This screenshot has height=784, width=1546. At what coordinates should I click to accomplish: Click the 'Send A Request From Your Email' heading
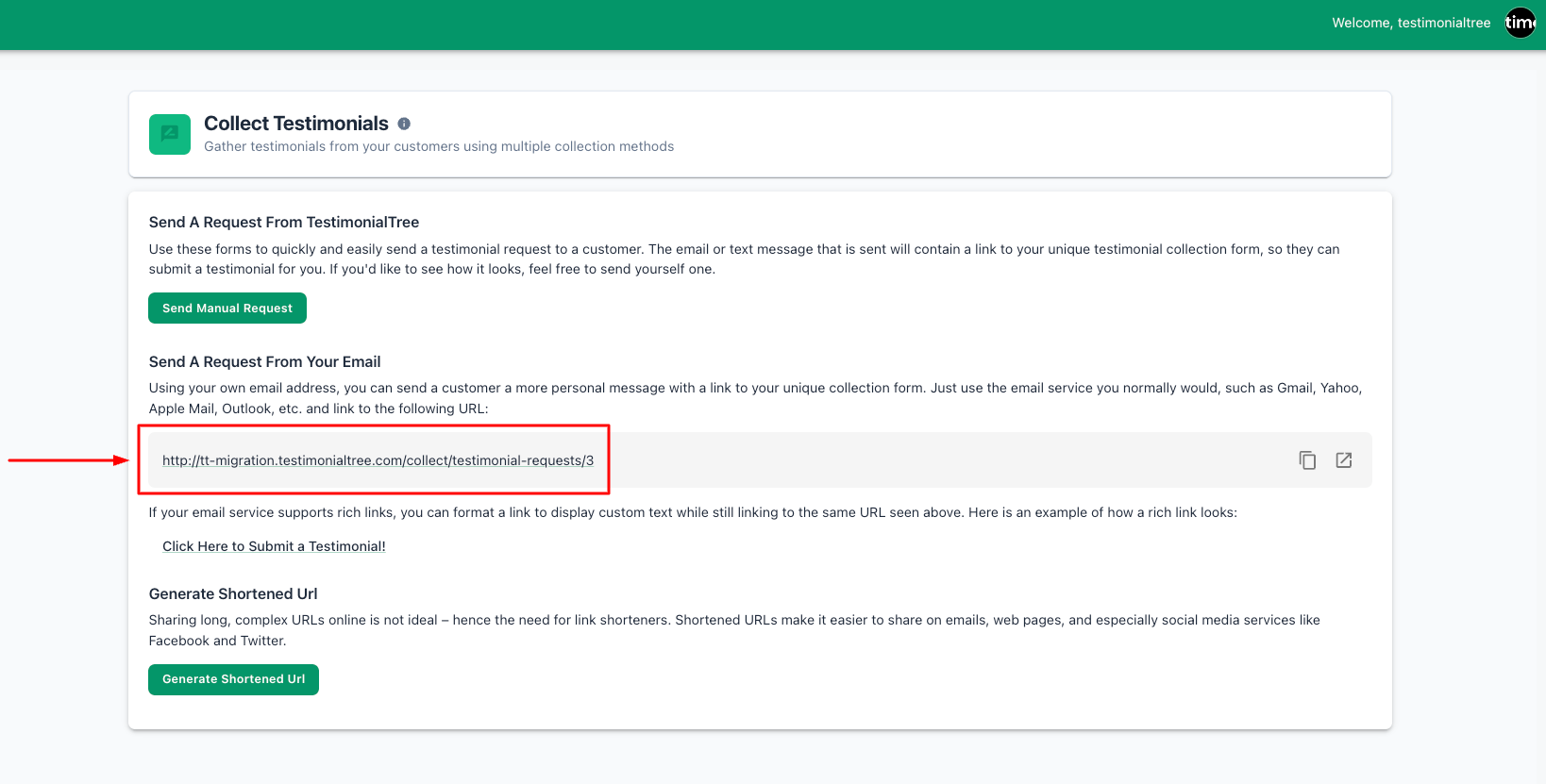(x=265, y=361)
